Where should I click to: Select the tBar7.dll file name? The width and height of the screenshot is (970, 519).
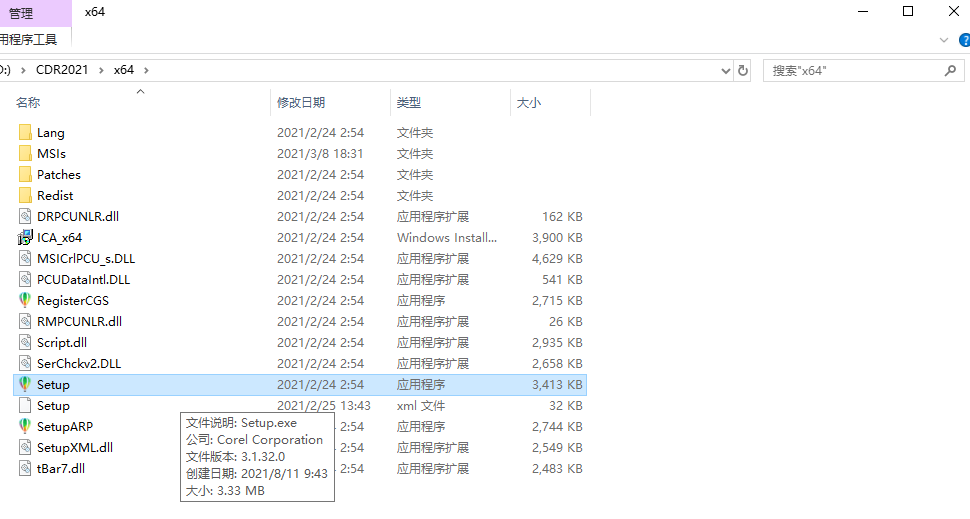(x=61, y=469)
